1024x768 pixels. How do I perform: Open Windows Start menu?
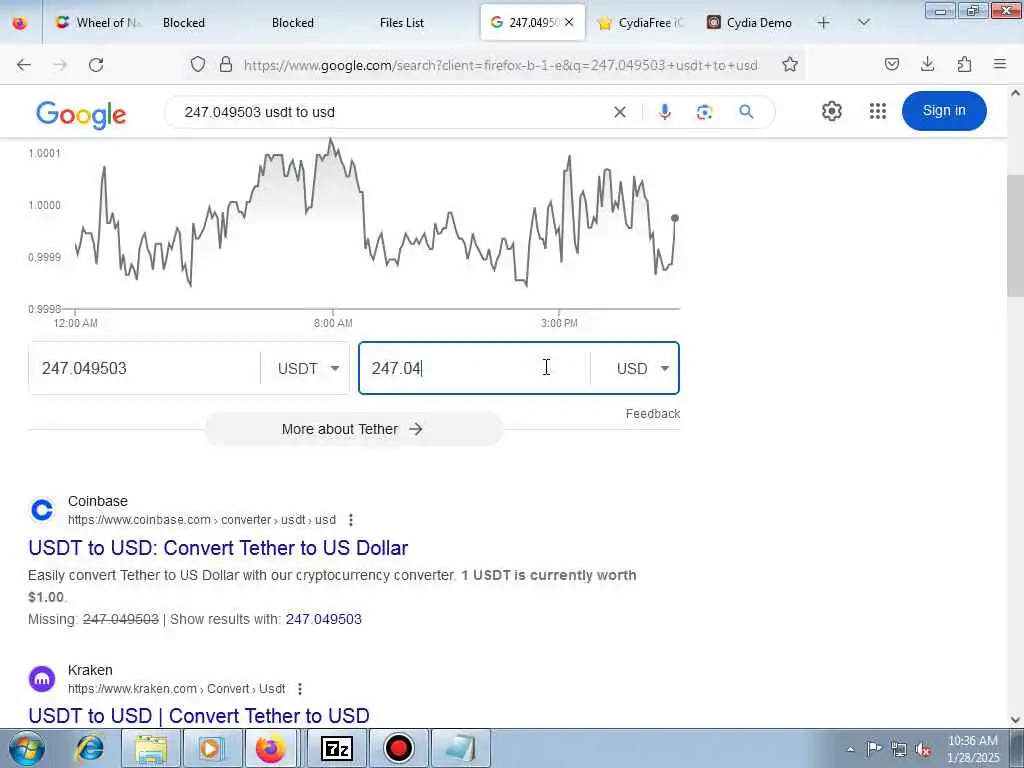pyautogui.click(x=27, y=748)
